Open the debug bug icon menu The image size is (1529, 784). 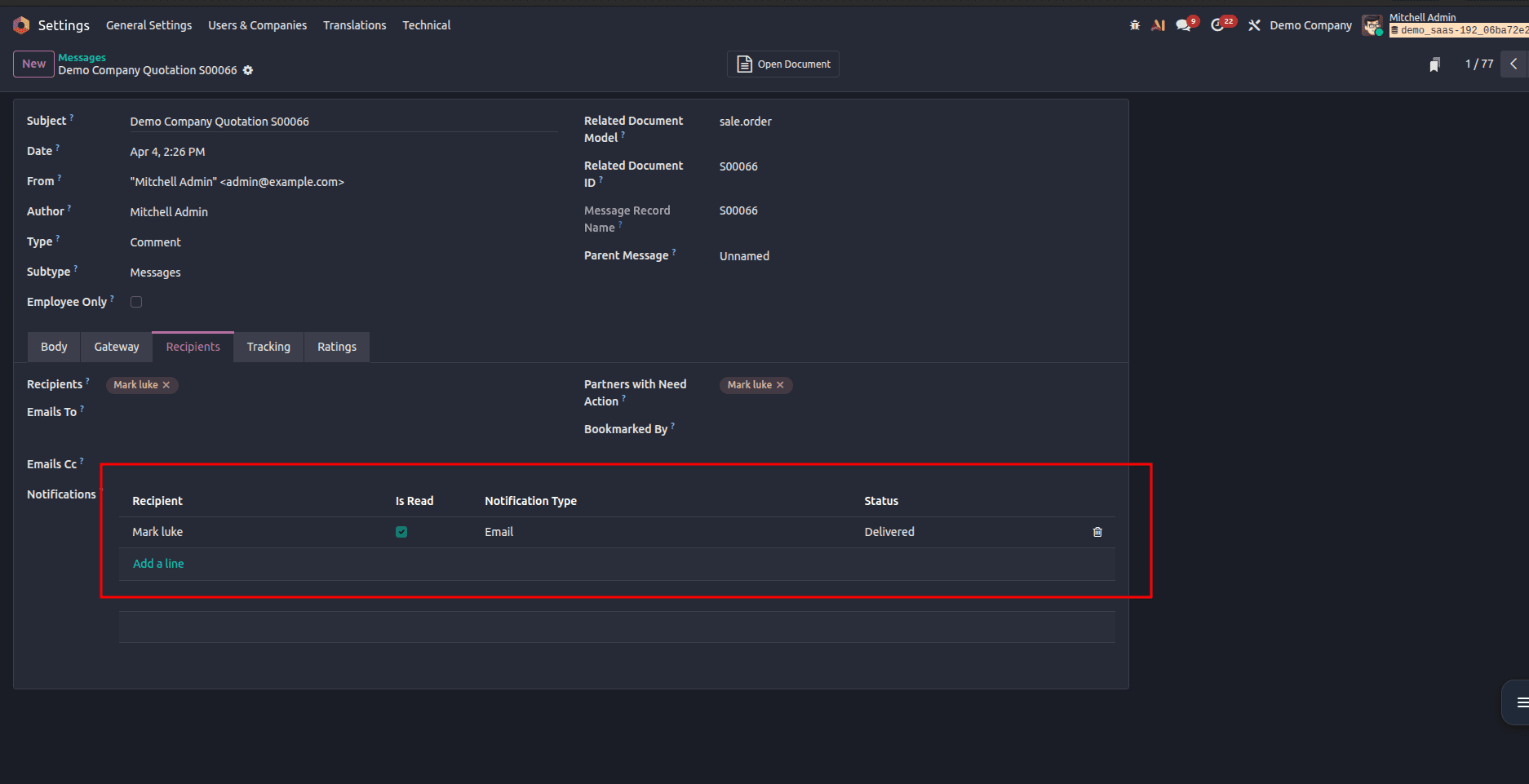point(1134,25)
